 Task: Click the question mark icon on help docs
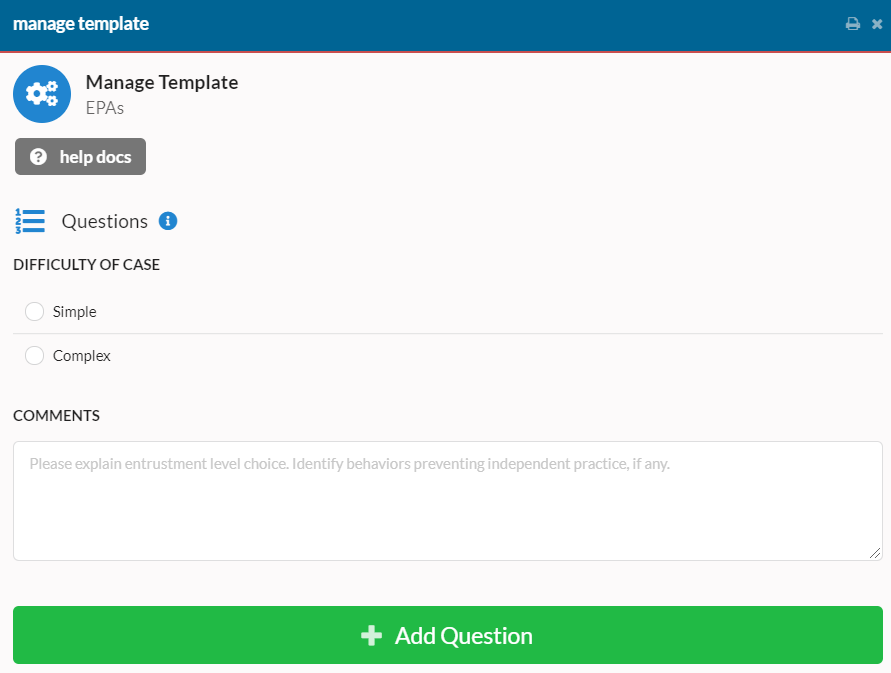tap(38, 156)
